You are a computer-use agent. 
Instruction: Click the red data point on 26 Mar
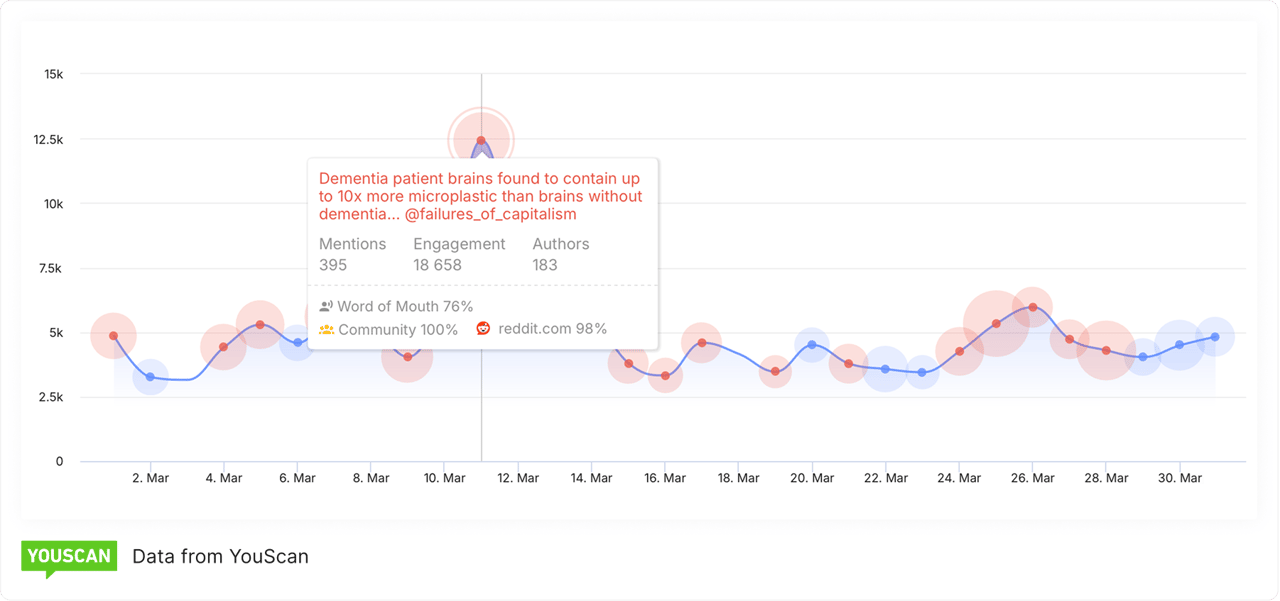point(1033,307)
